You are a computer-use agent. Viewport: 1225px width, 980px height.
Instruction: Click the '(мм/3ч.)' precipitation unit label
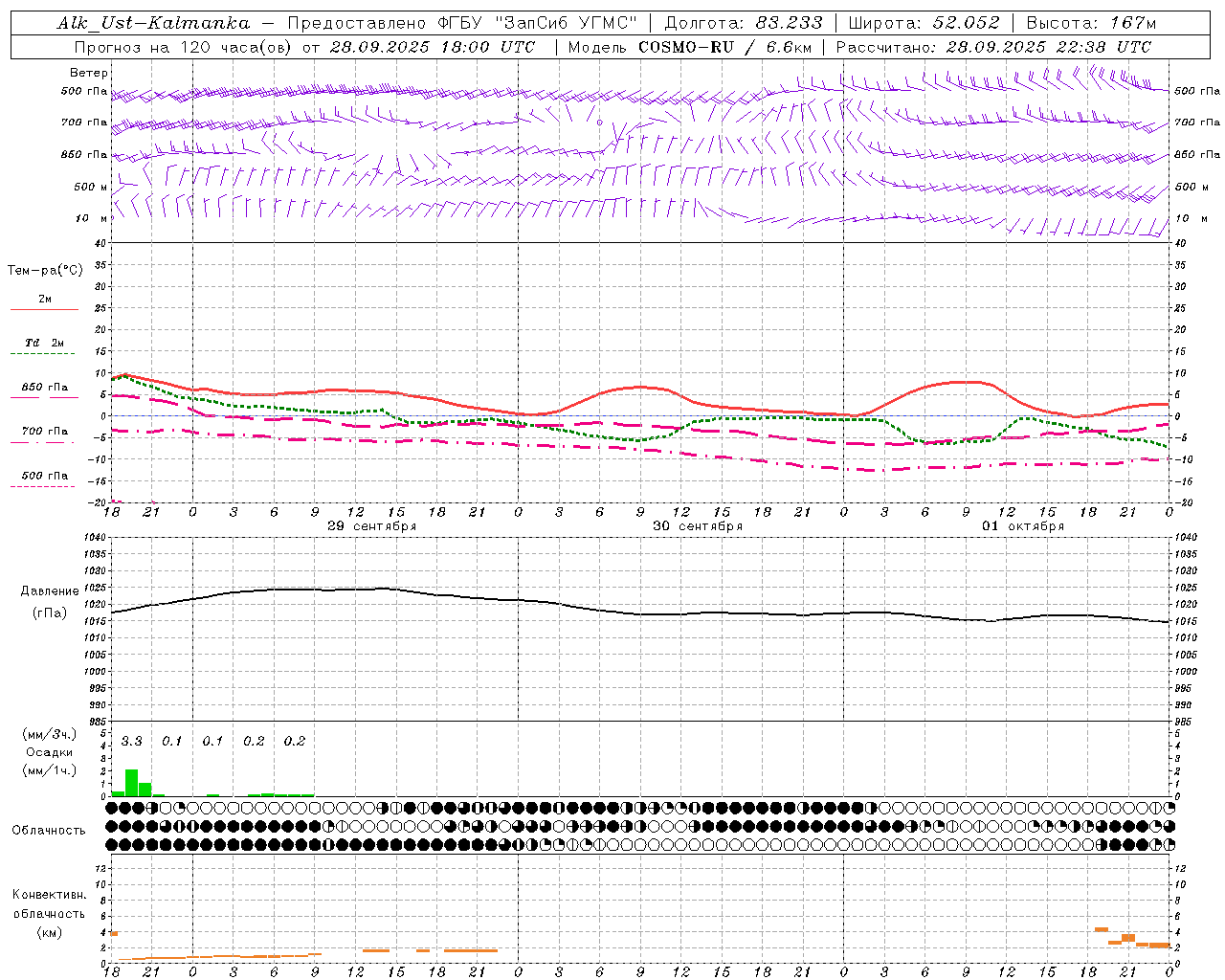[x=49, y=734]
